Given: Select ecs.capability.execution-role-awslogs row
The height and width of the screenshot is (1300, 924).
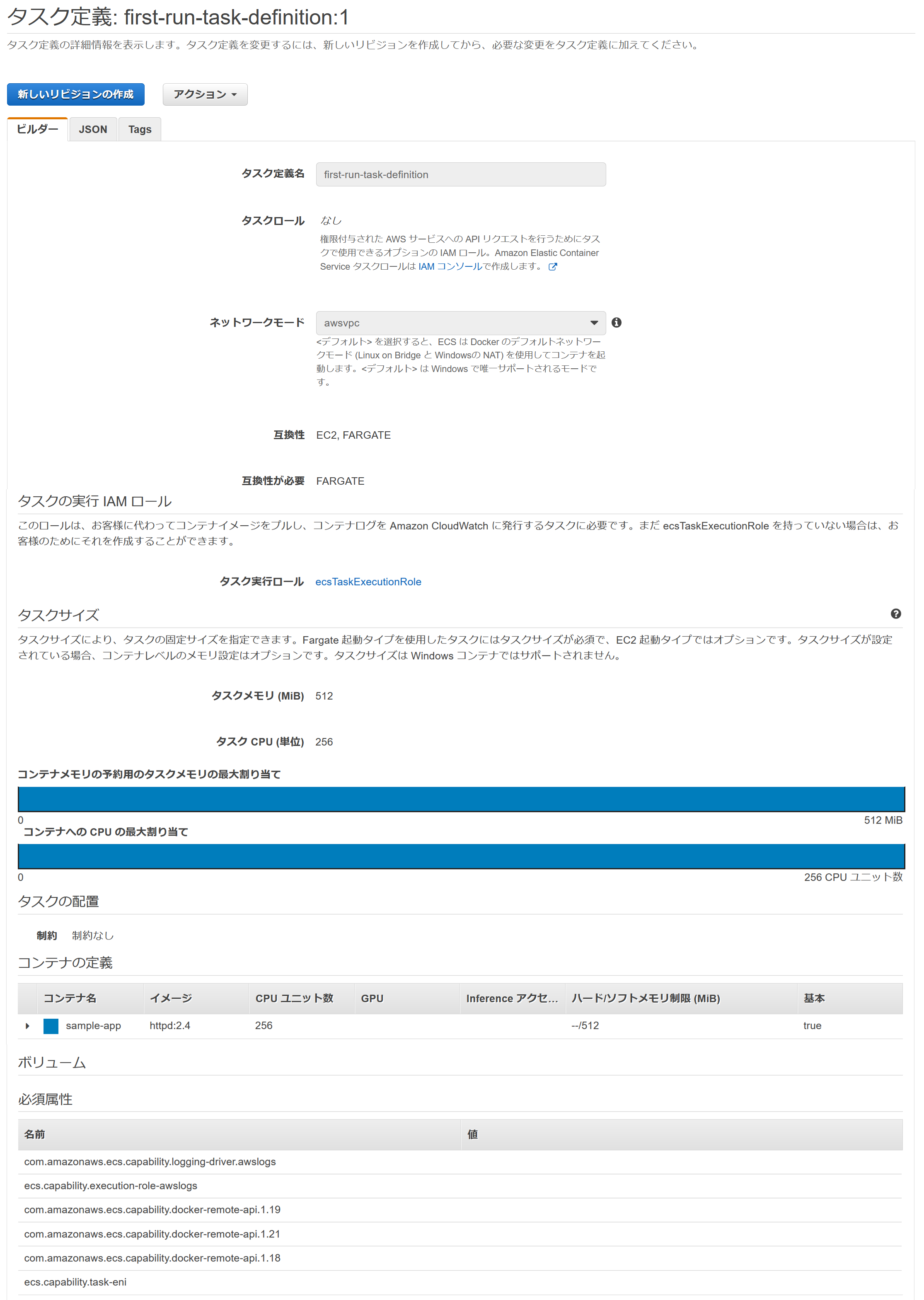Looking at the screenshot, I should click(x=460, y=1186).
